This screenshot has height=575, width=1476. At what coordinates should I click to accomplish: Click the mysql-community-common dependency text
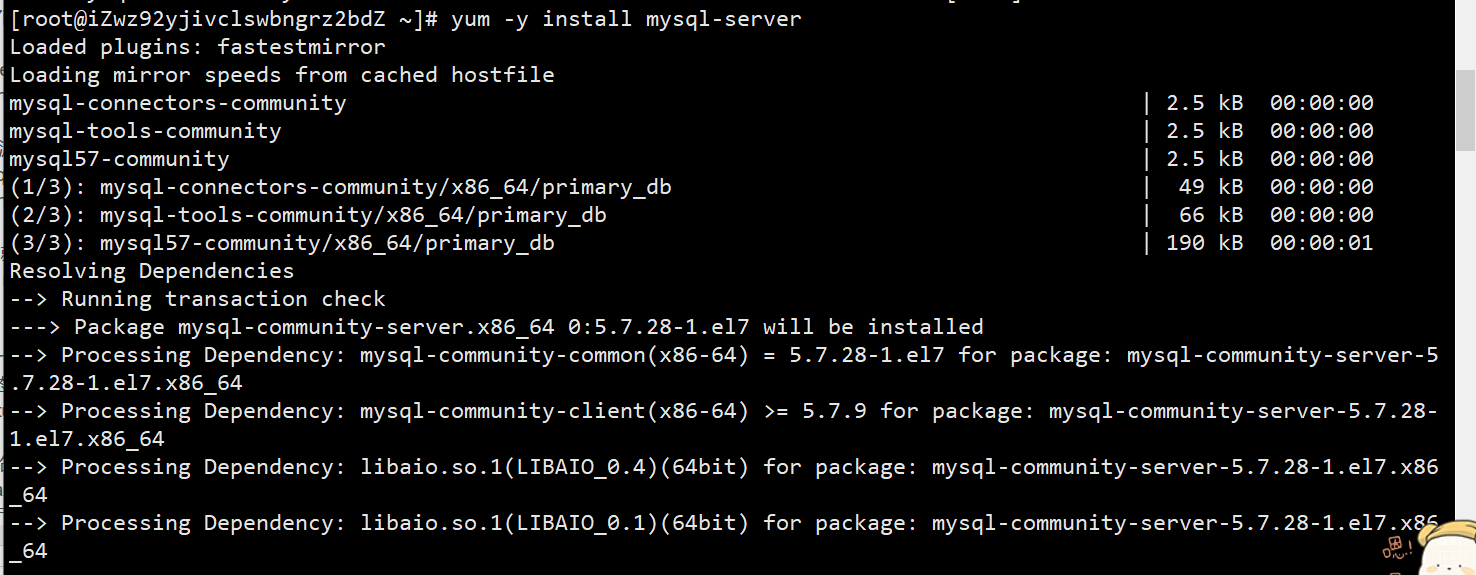tap(554, 355)
